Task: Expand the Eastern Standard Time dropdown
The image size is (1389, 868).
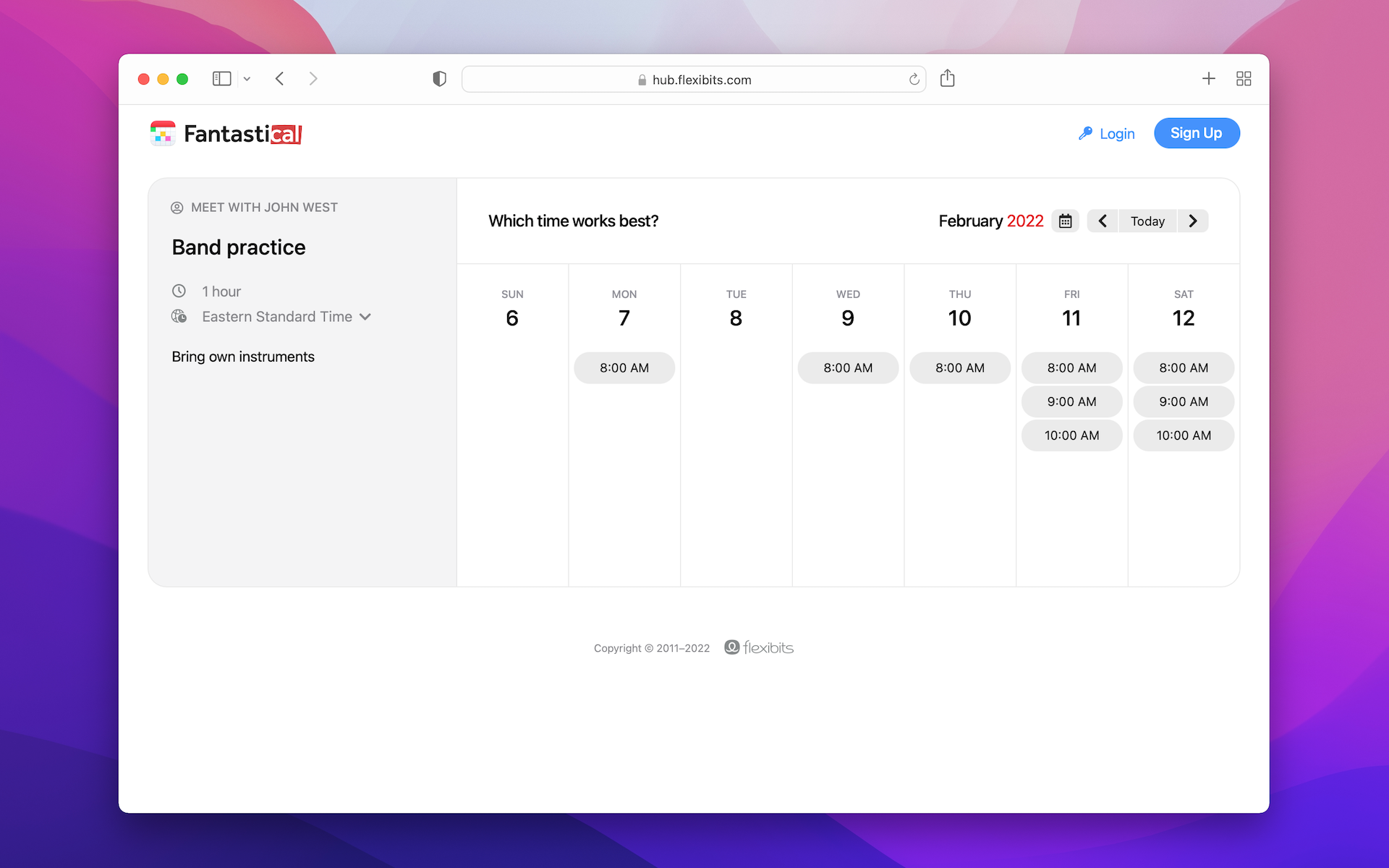Action: [x=286, y=317]
